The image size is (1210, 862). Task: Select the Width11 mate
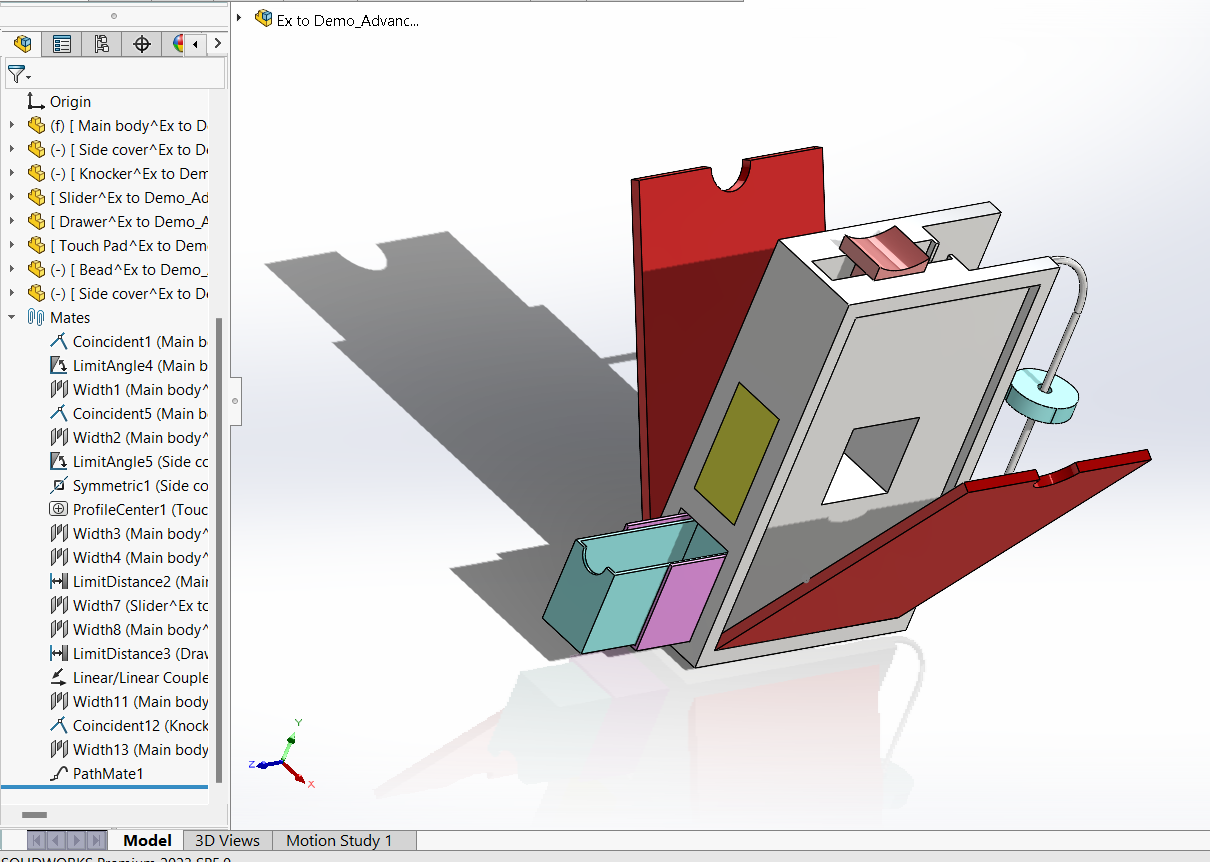point(128,701)
